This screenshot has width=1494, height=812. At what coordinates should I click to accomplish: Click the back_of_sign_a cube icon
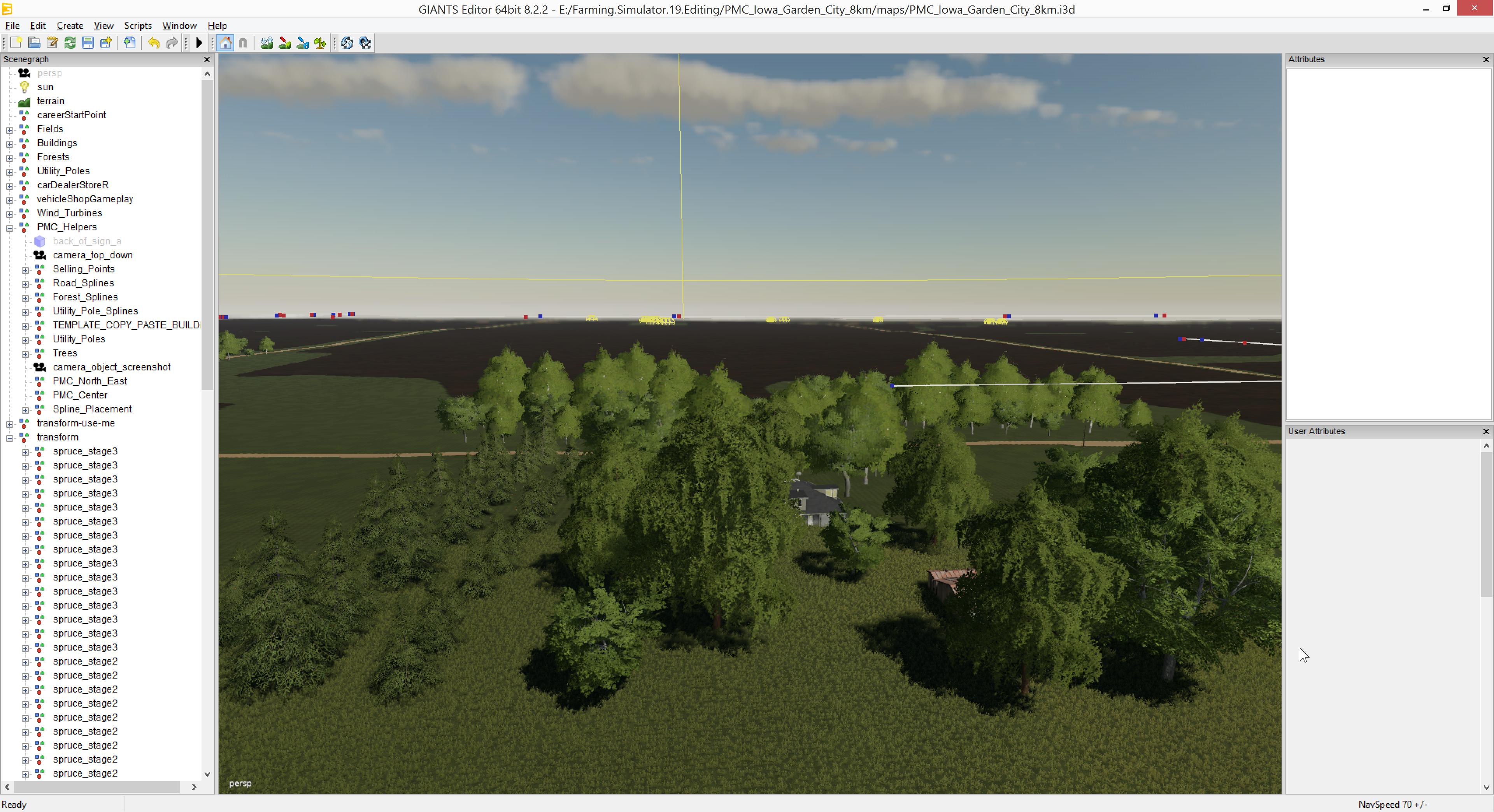[x=40, y=241]
